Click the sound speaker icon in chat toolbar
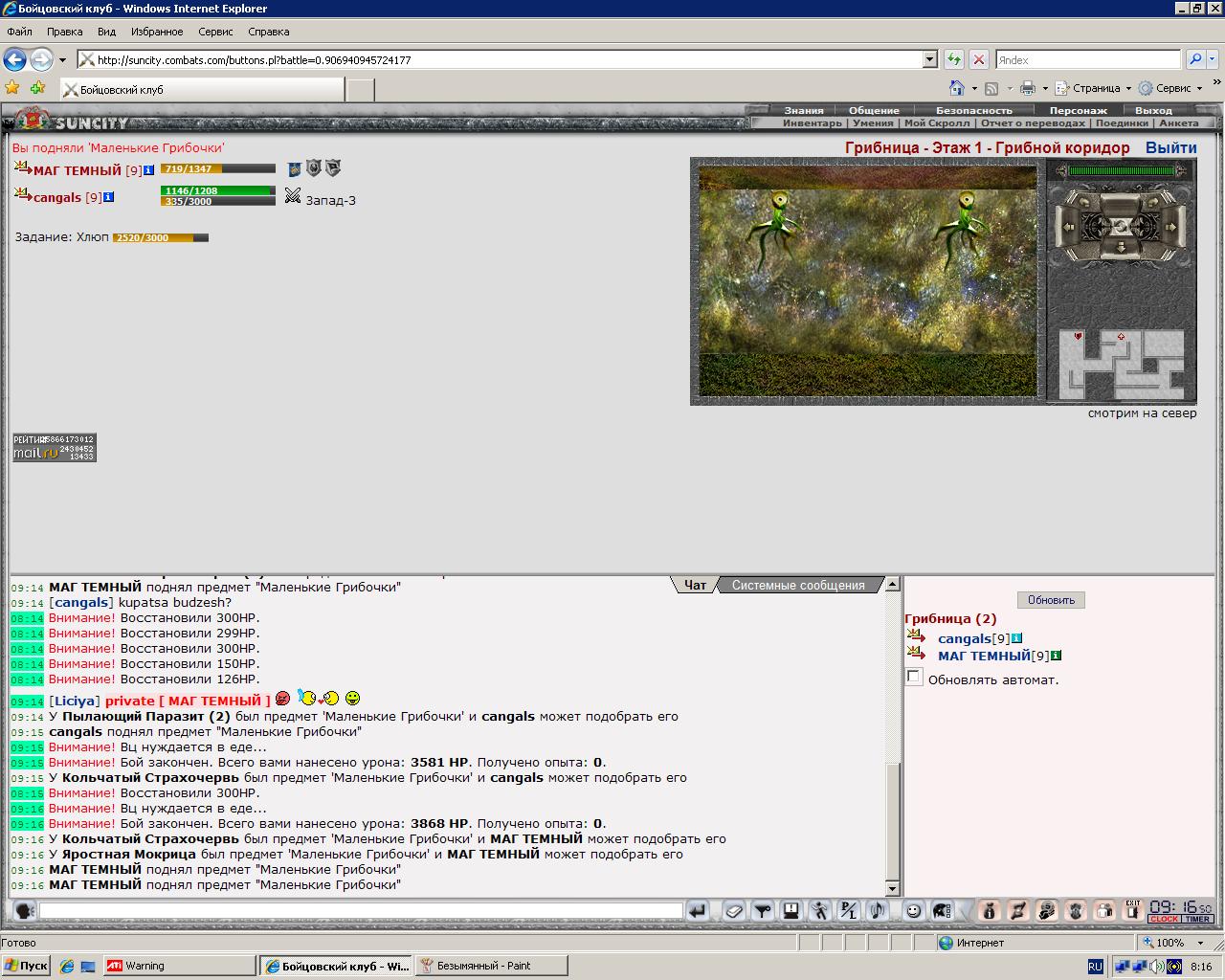 (x=878, y=911)
